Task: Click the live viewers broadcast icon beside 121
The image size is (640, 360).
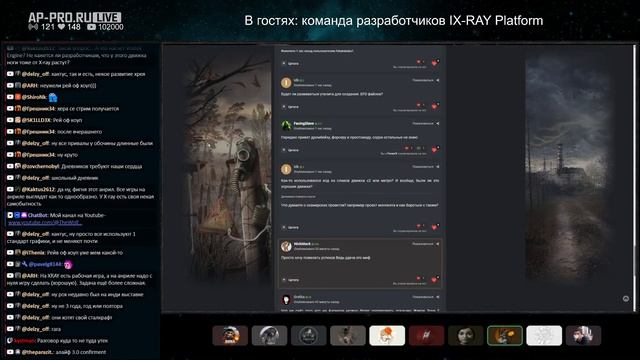Action: (x=33, y=27)
